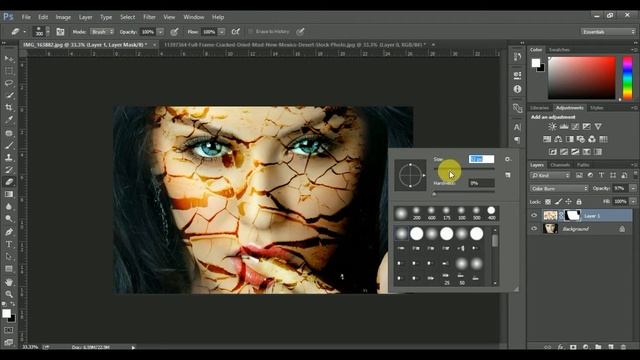Viewport: 640px width, 360px height.
Task: Choose the recent brush labeled 175
Action: coord(446,213)
